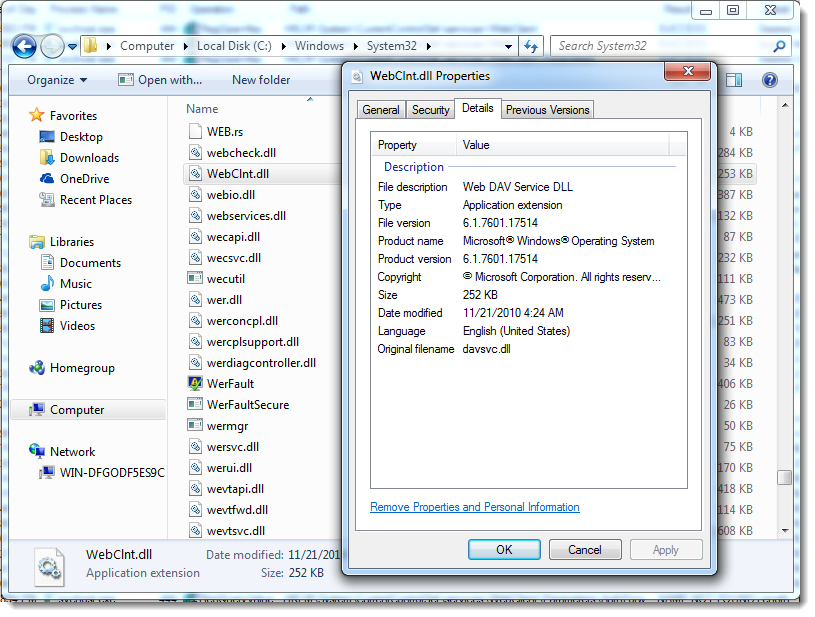Click the Homegroup icon in sidebar
This screenshot has height=617, width=815.
(37, 368)
